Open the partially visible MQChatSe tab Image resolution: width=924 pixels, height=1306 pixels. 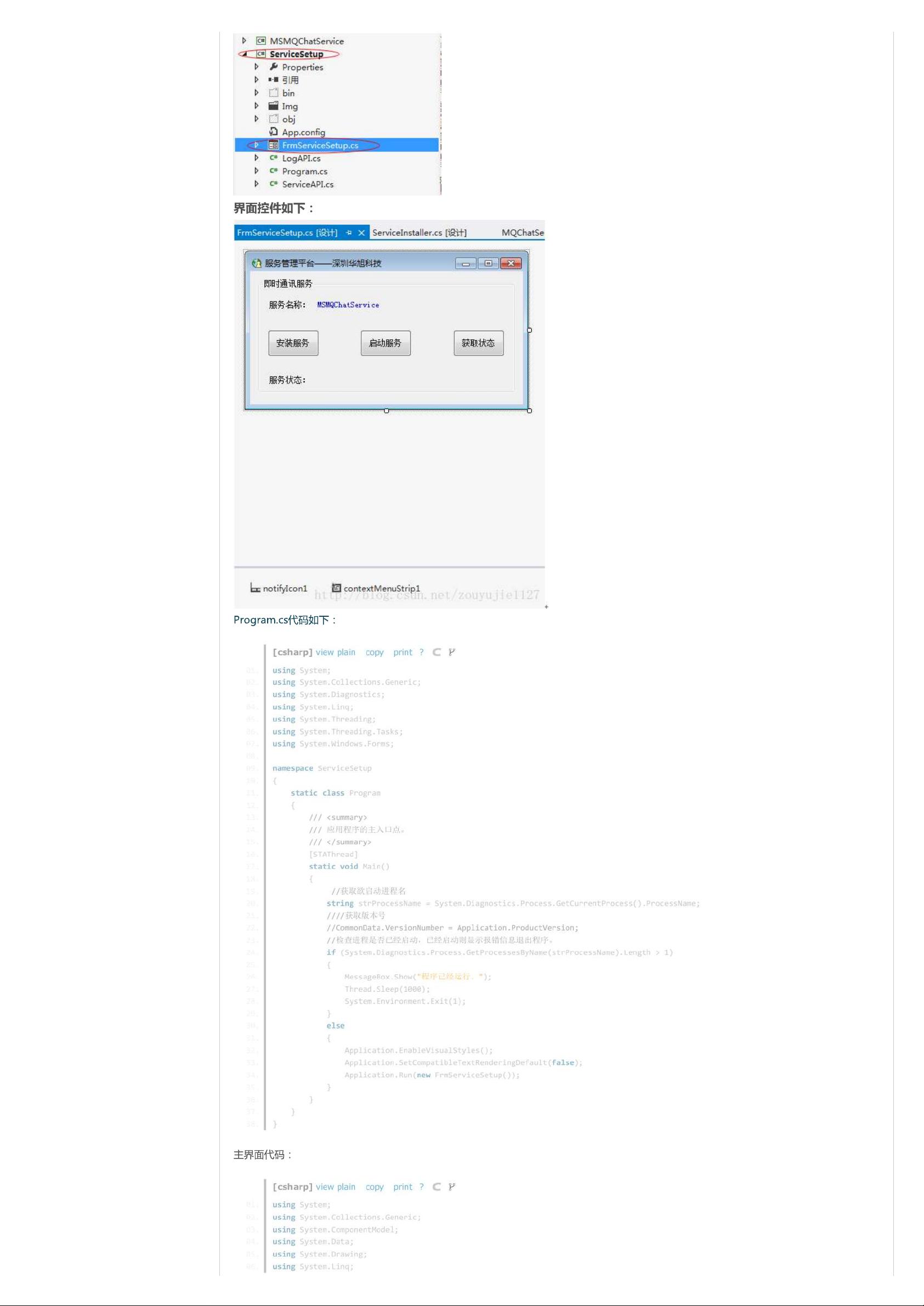[522, 232]
